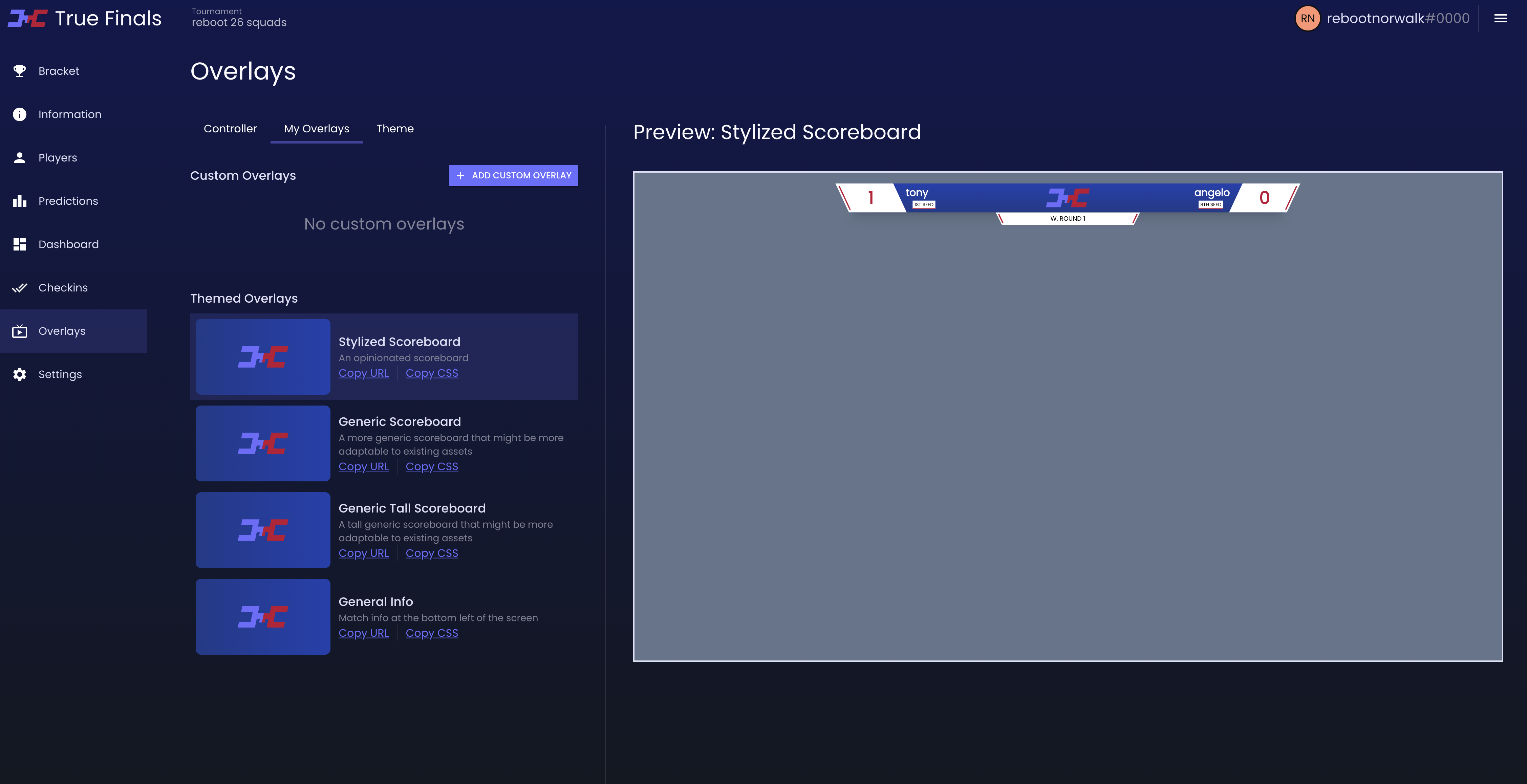
Task: Copy URL for Stylized Scoreboard
Action: coord(363,373)
